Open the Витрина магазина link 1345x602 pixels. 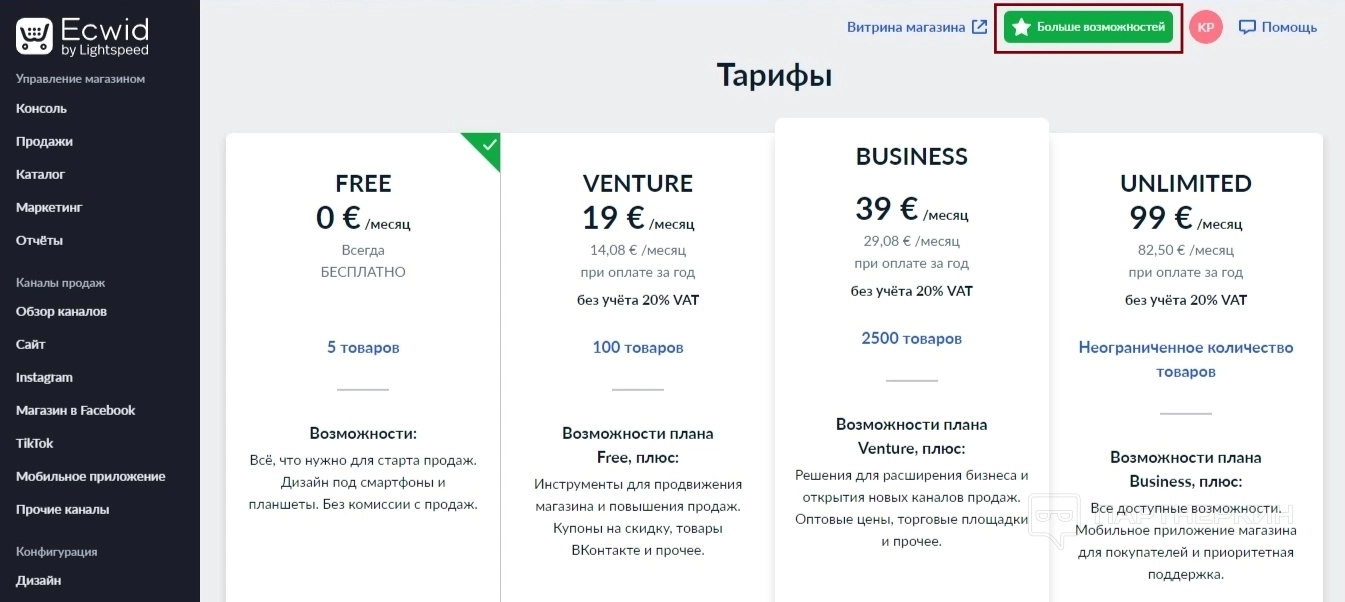tap(906, 28)
